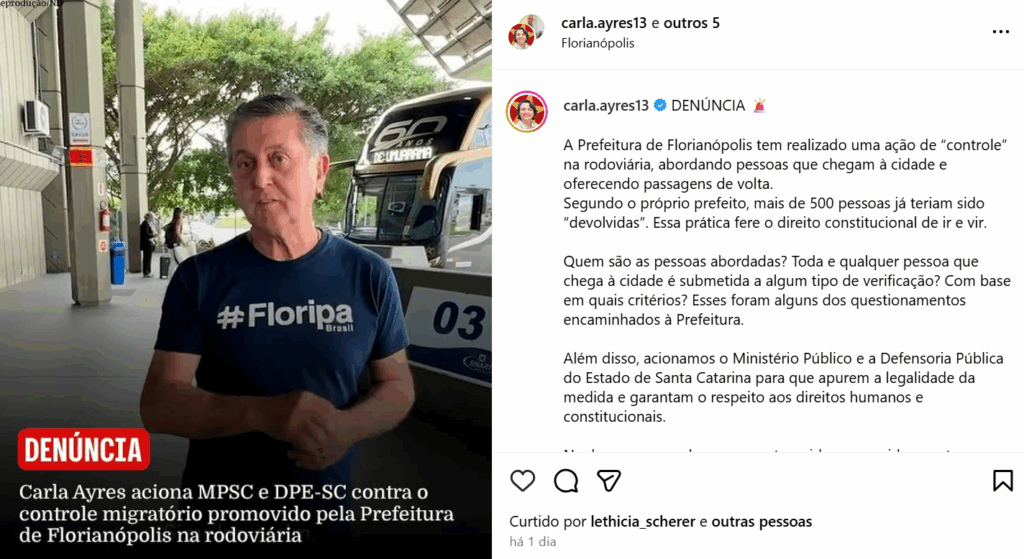Save the post with the bookmark icon

[x=1002, y=481]
